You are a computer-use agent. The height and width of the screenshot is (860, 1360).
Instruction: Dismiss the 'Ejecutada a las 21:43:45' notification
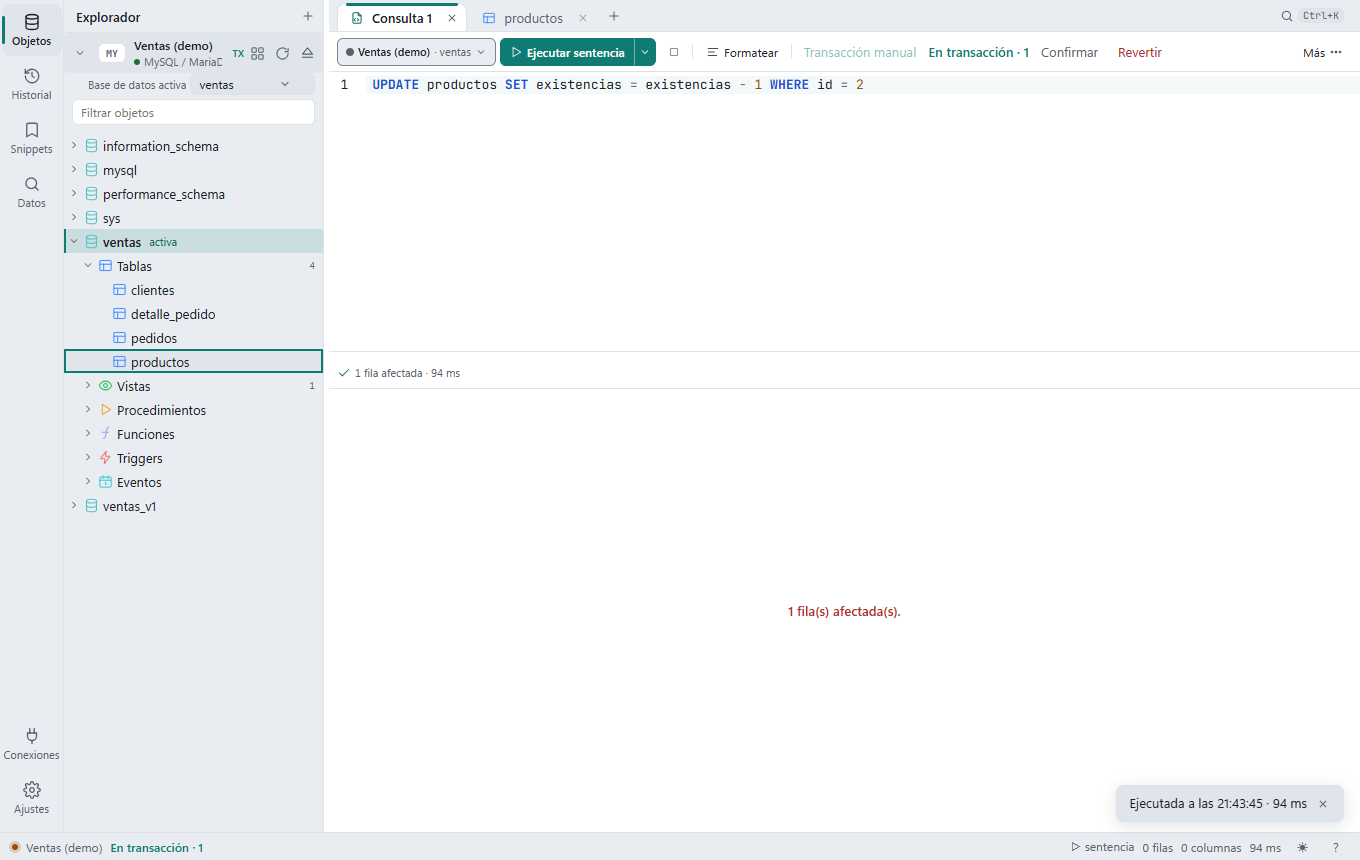(1323, 804)
